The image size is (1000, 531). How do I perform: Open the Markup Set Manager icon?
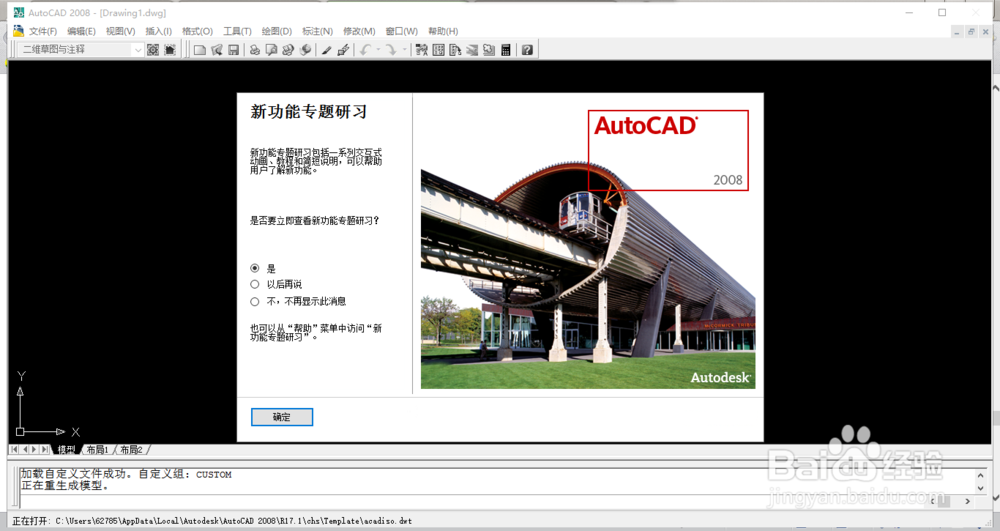(x=489, y=50)
